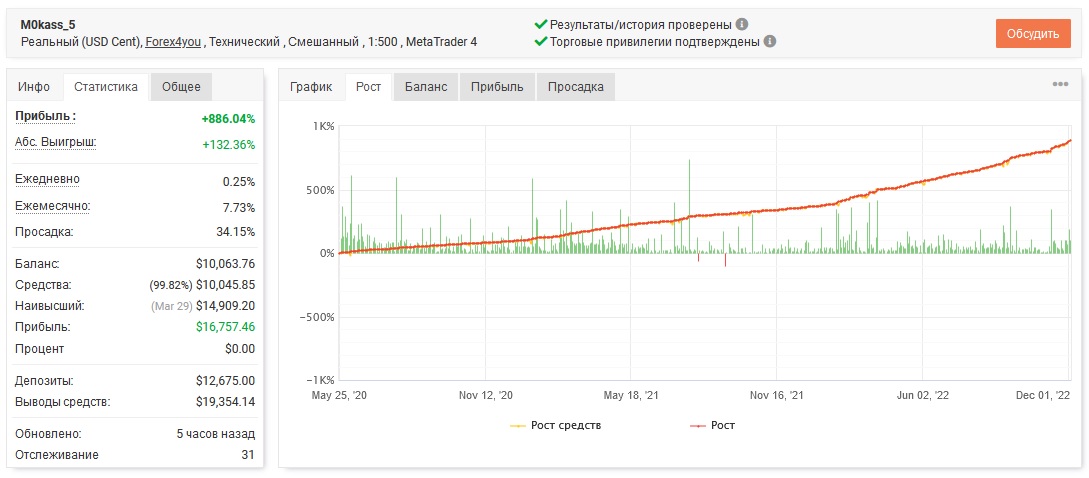Open the Forex4you broker link
This screenshot has height=478, width=1089.
tap(173, 42)
